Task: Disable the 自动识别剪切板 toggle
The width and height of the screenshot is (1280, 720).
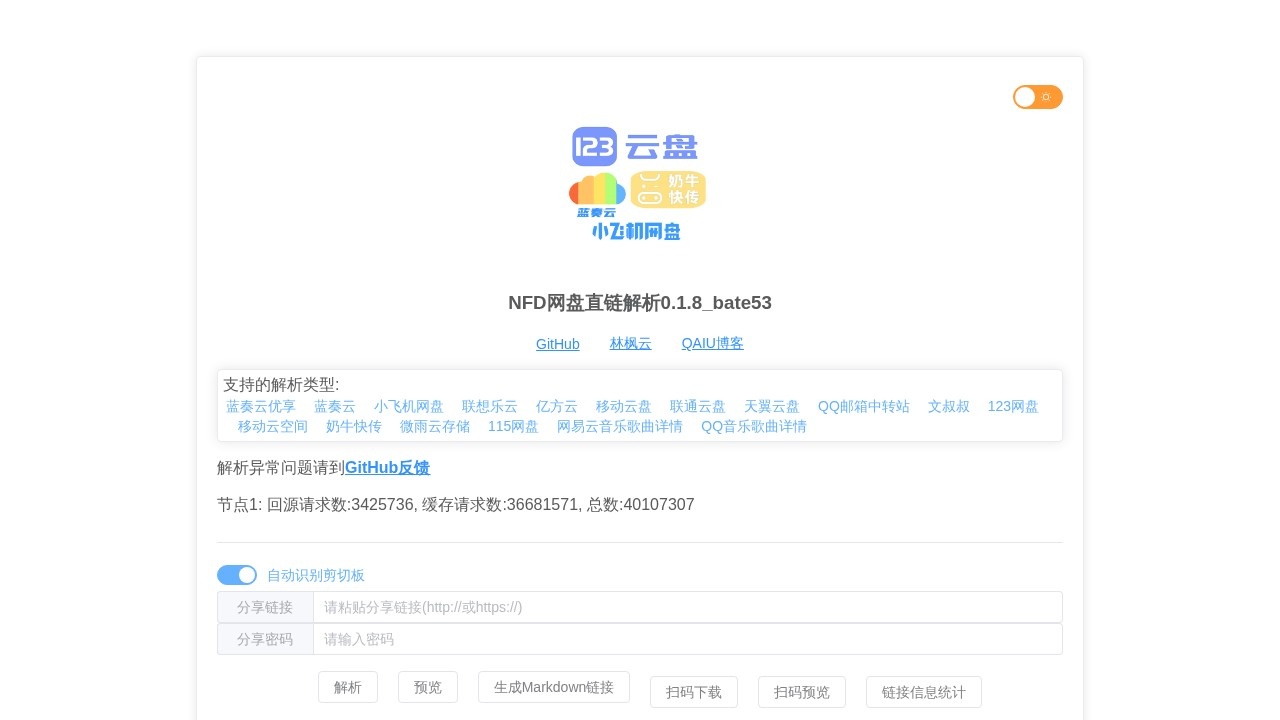Action: tap(237, 575)
